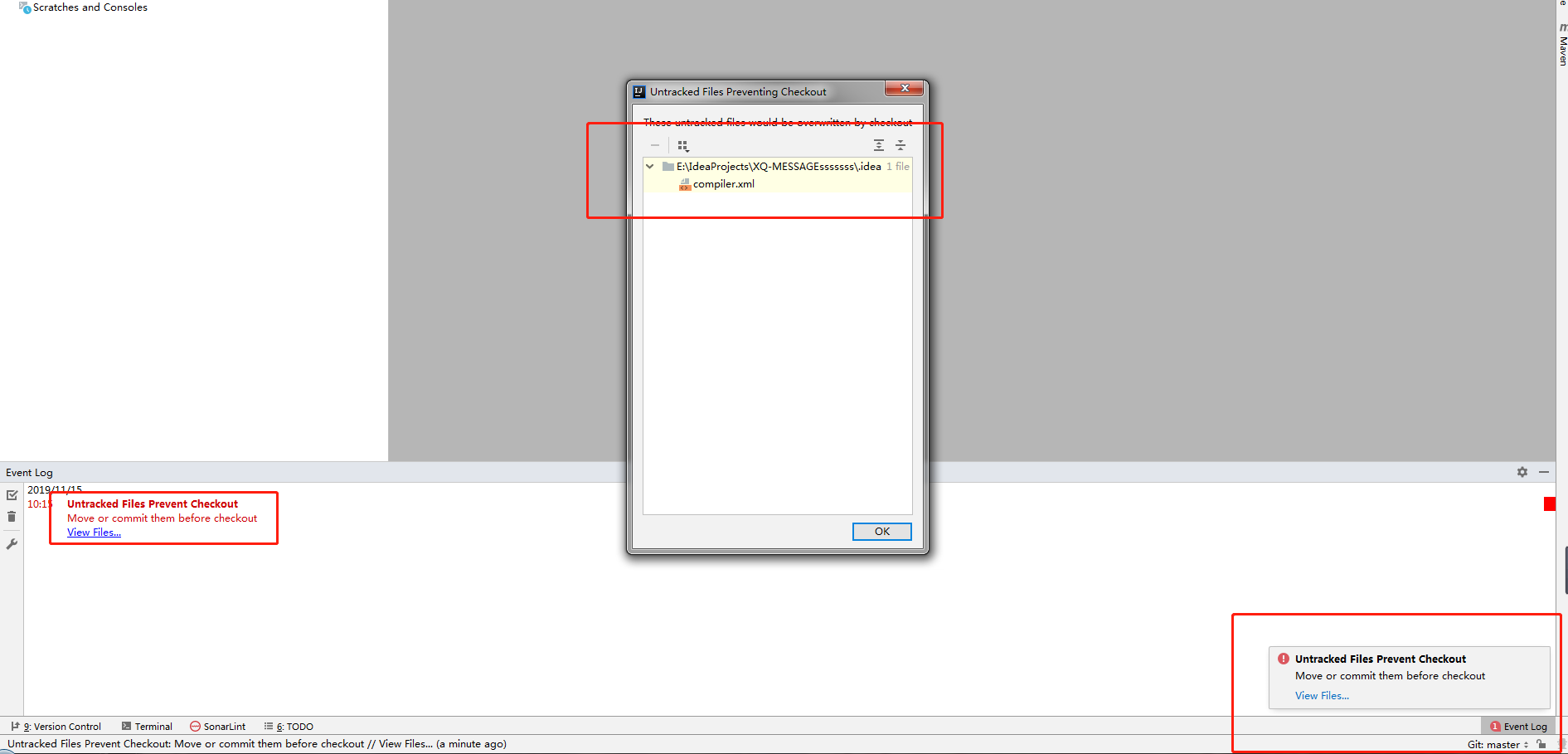
Task: Mark all notifications read with checkmark icon
Action: [x=12, y=494]
